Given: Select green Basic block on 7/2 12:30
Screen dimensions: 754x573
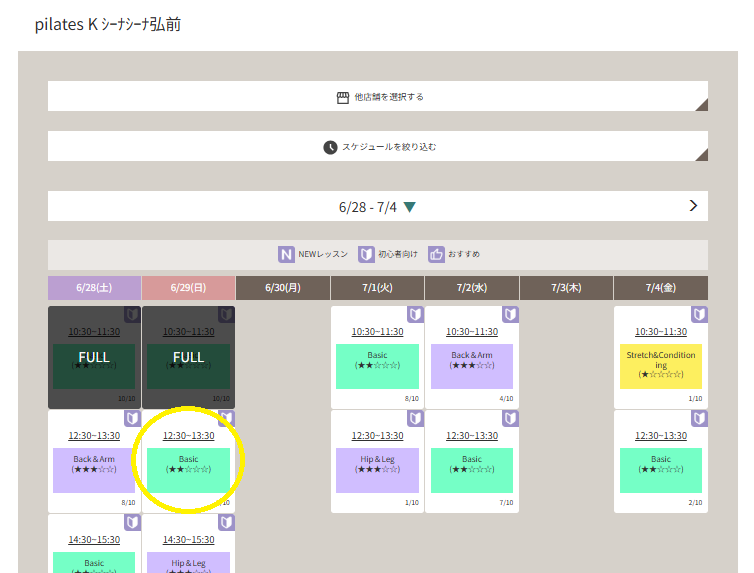Looking at the screenshot, I should point(472,471).
